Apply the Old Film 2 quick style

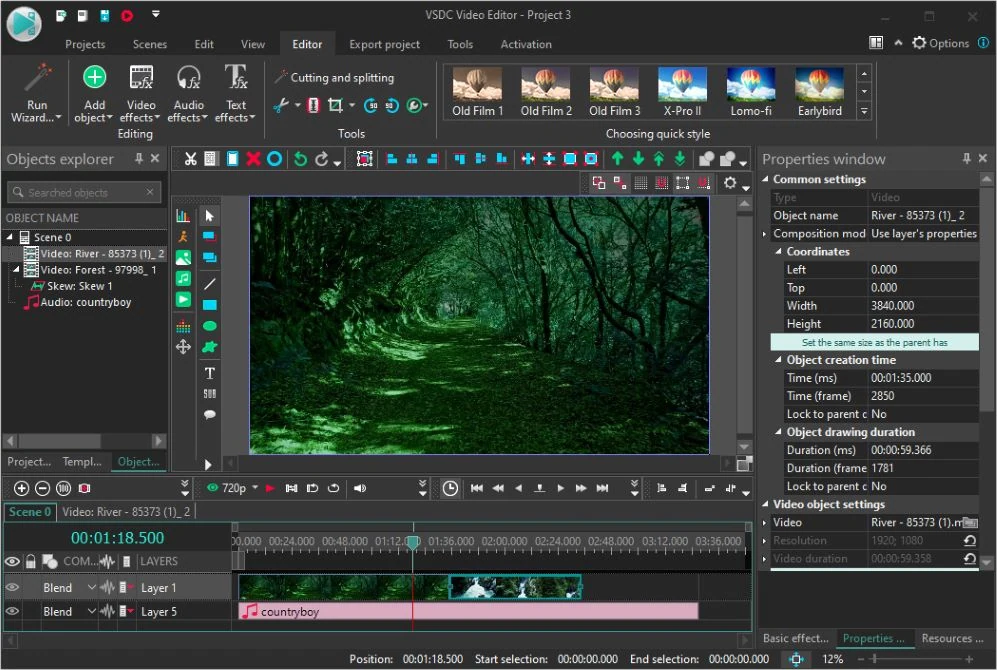pyautogui.click(x=545, y=90)
